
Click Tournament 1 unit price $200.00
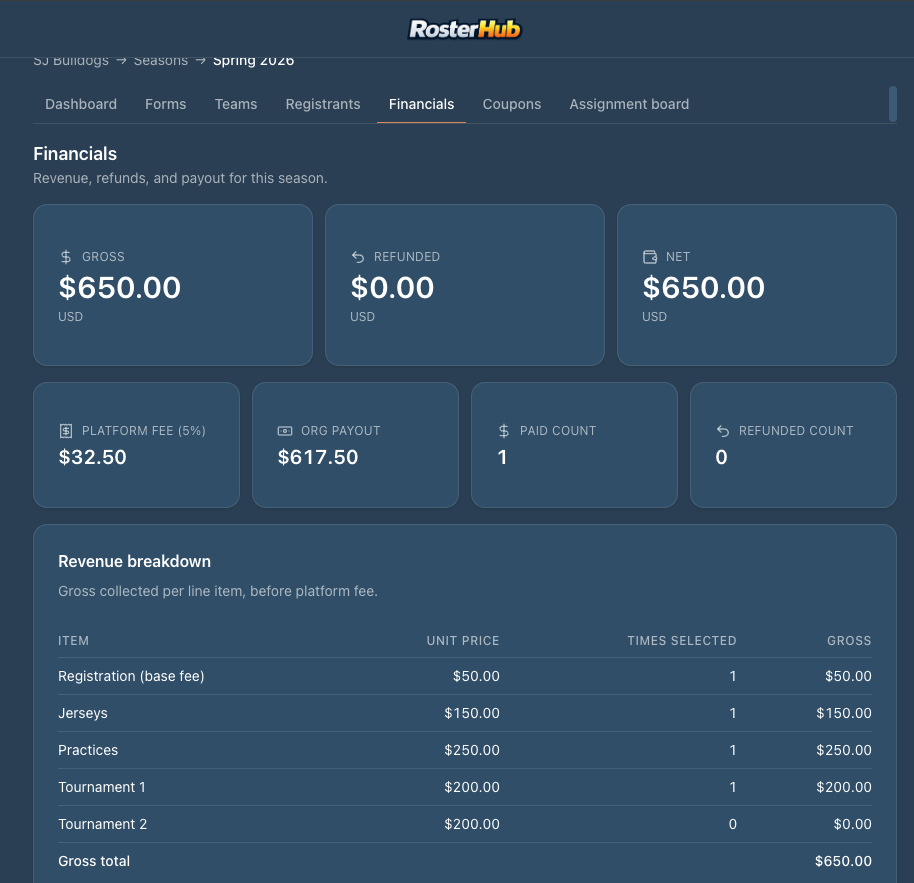pos(472,787)
